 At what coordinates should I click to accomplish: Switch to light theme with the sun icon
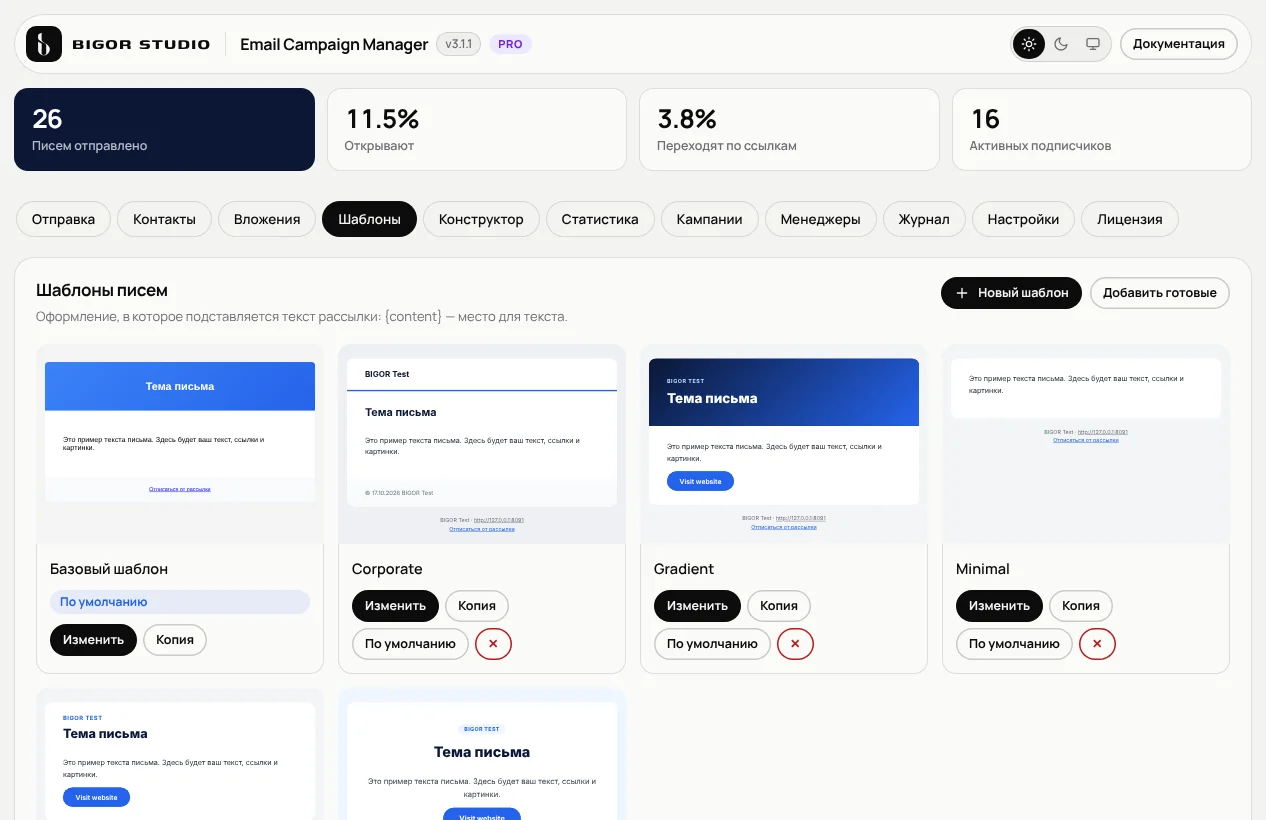1029,44
